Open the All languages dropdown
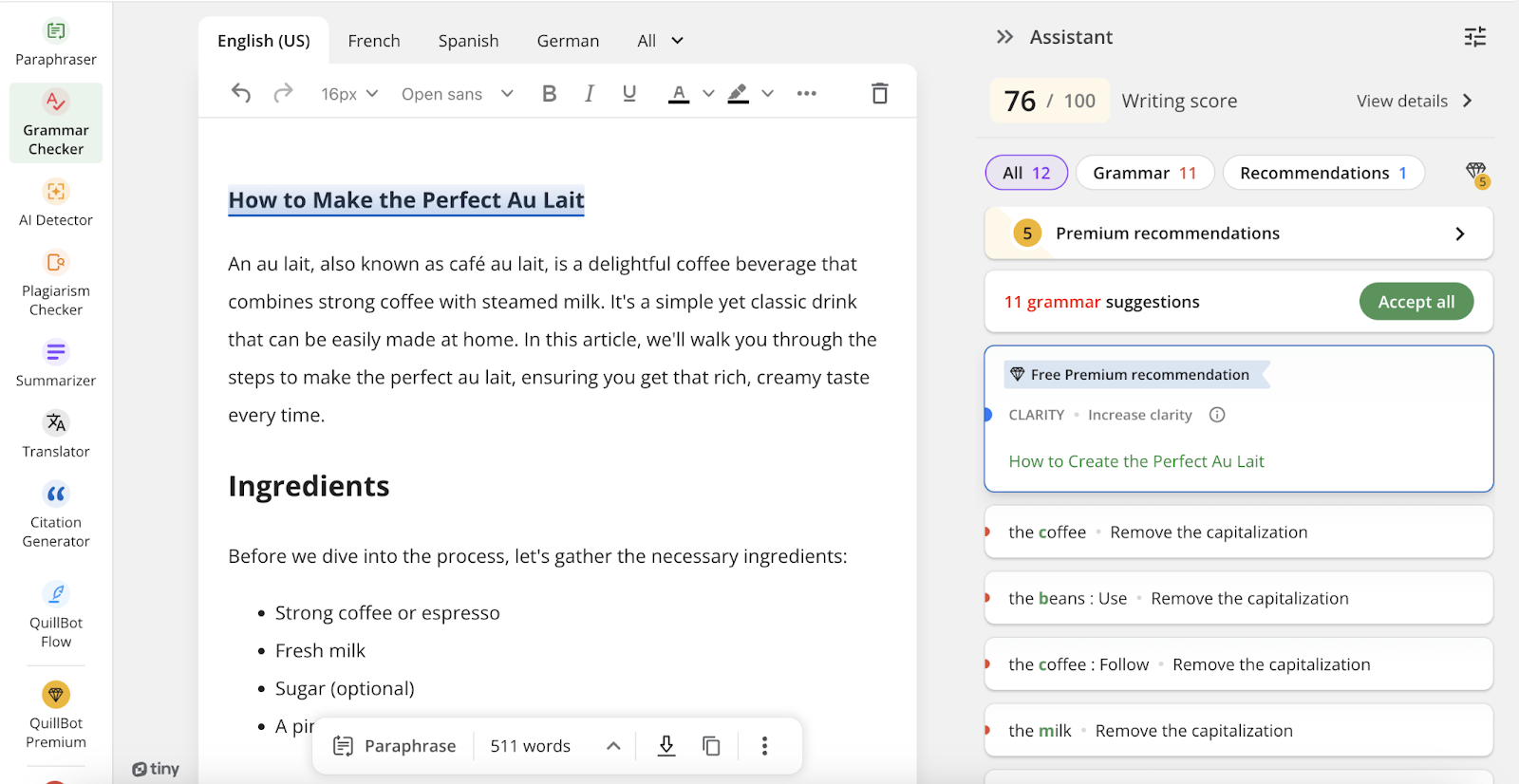Viewport: 1519px width, 784px height. pos(661,41)
